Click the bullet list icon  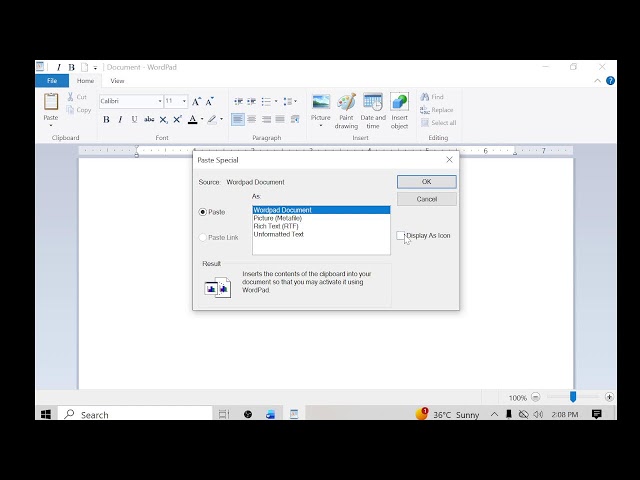pos(266,101)
